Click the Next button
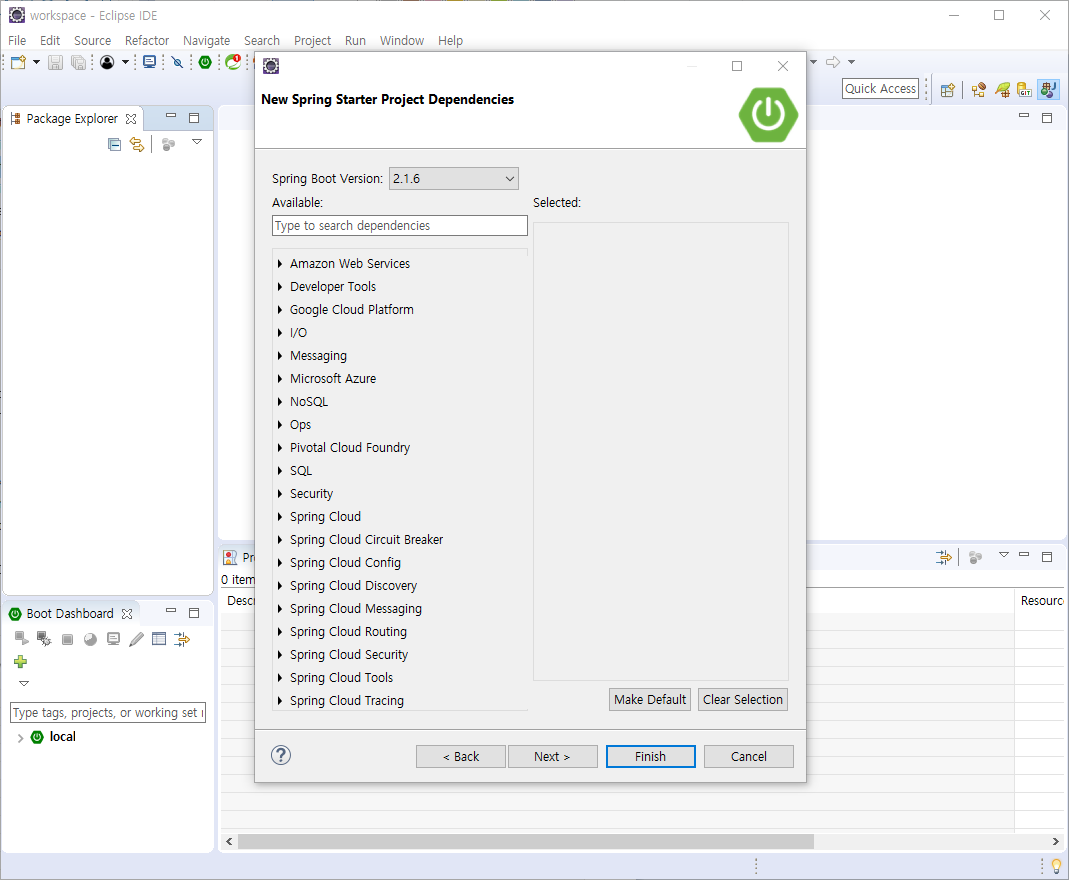This screenshot has height=880, width=1069. [552, 757]
